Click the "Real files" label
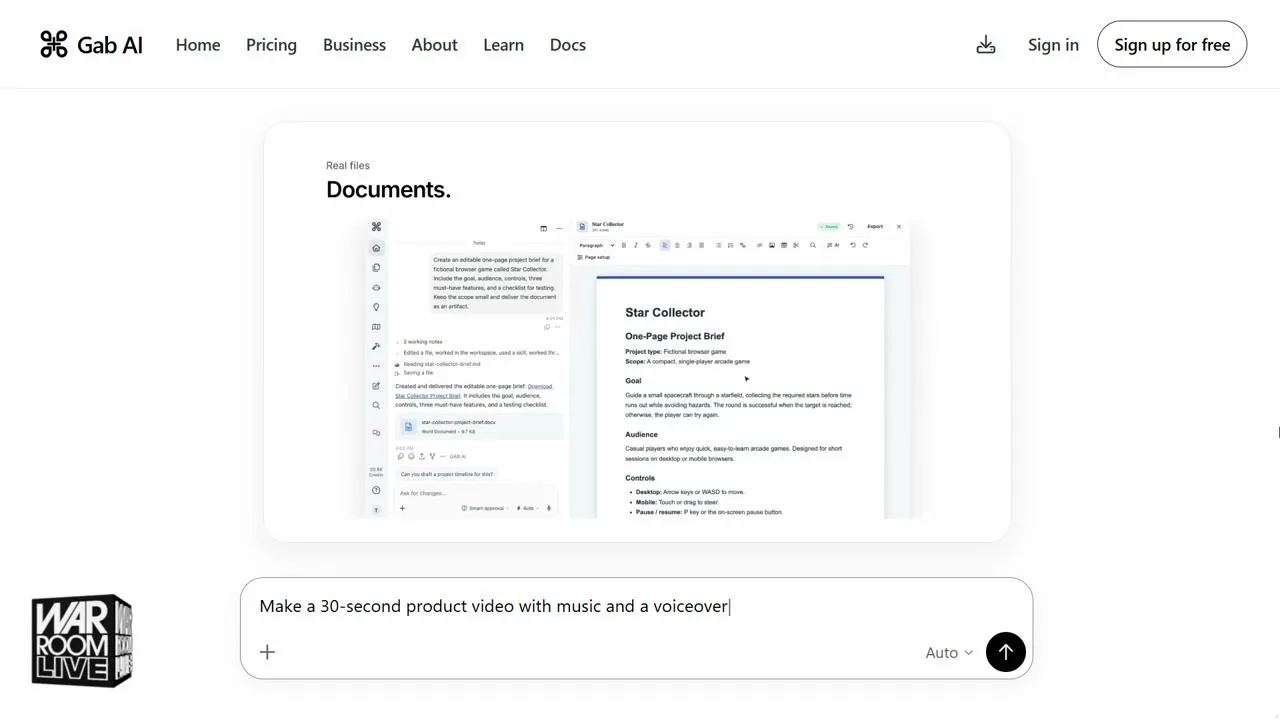The image size is (1280, 720). (348, 165)
